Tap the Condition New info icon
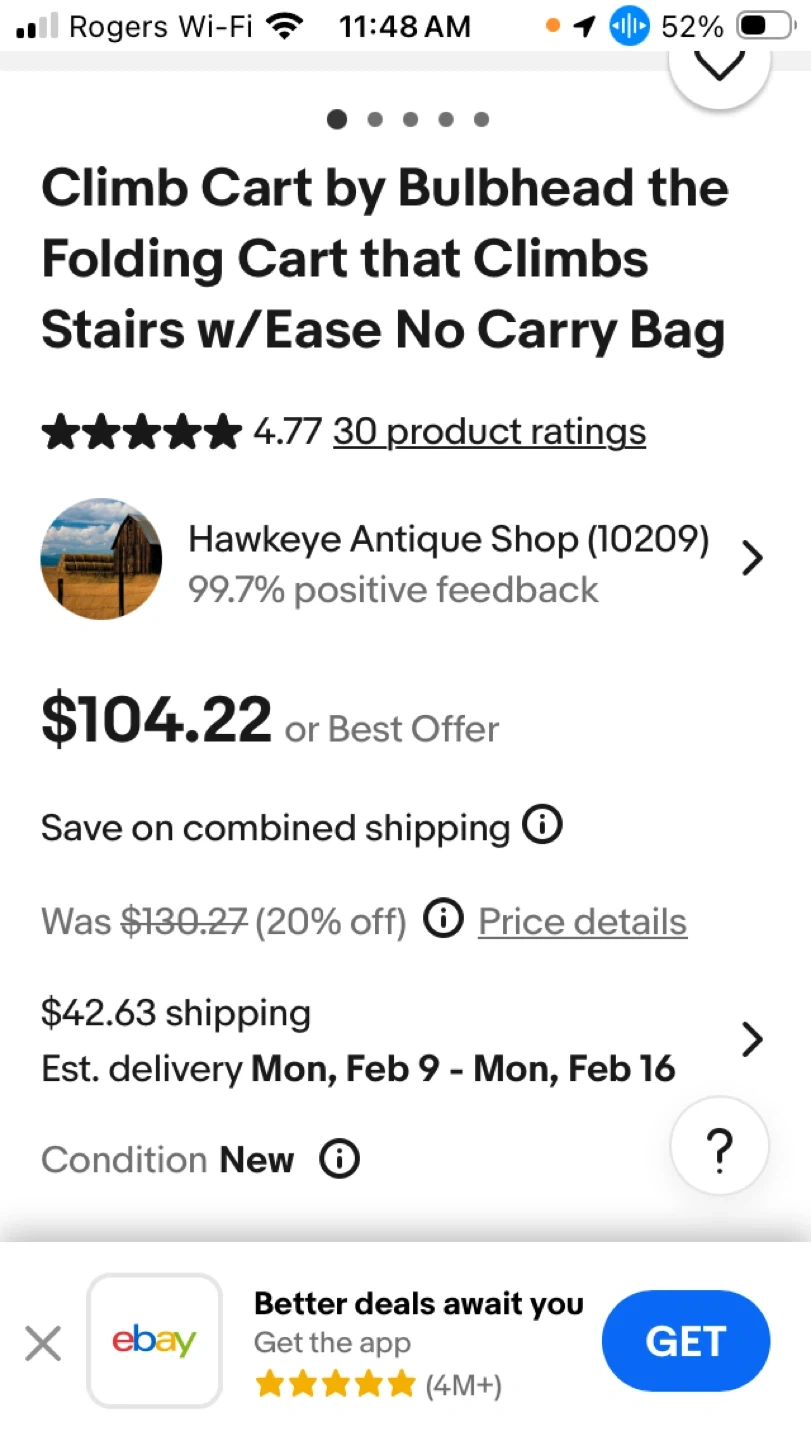811x1440 pixels. (x=339, y=1159)
